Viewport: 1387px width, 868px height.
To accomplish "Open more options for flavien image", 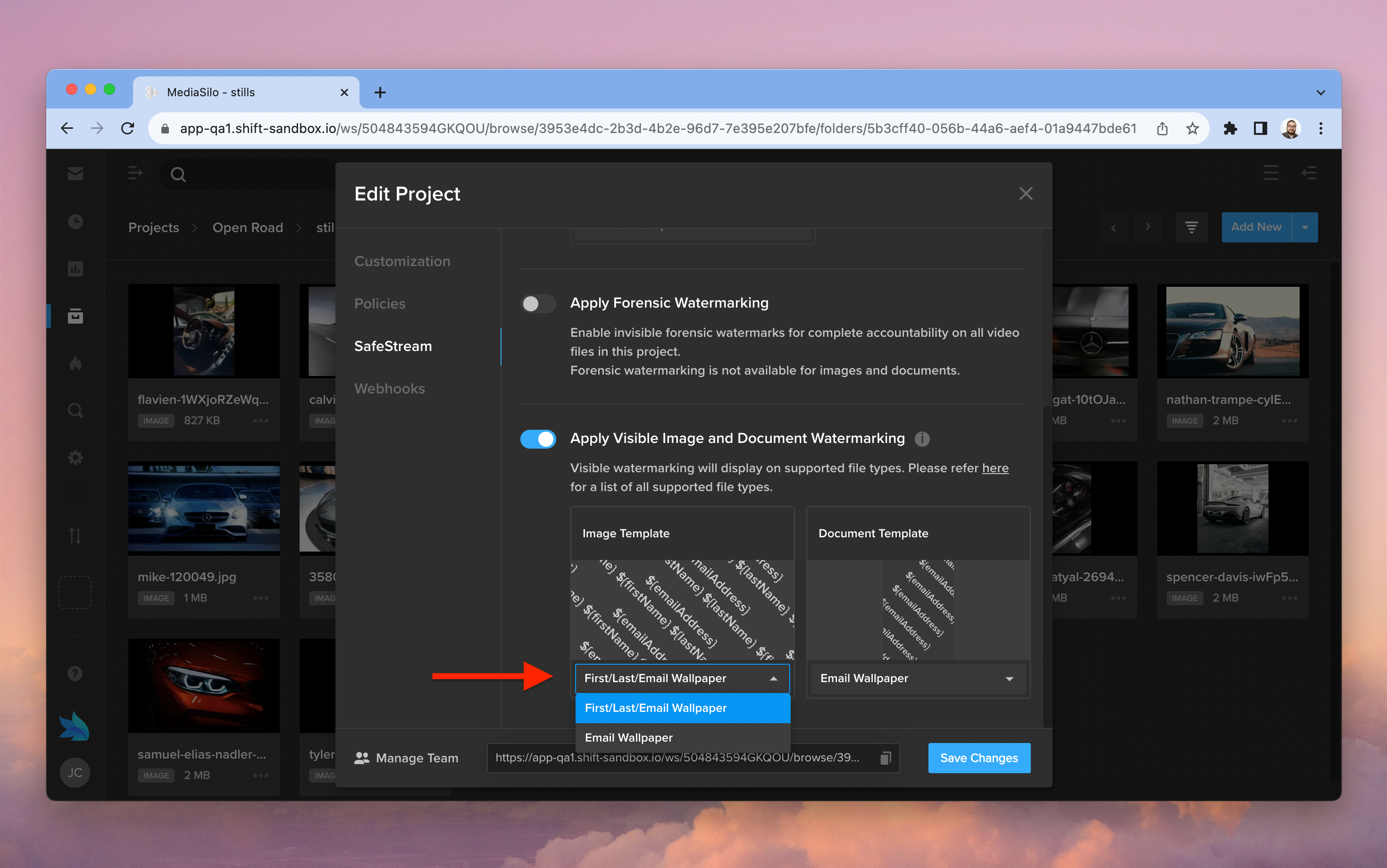I will coord(260,421).
